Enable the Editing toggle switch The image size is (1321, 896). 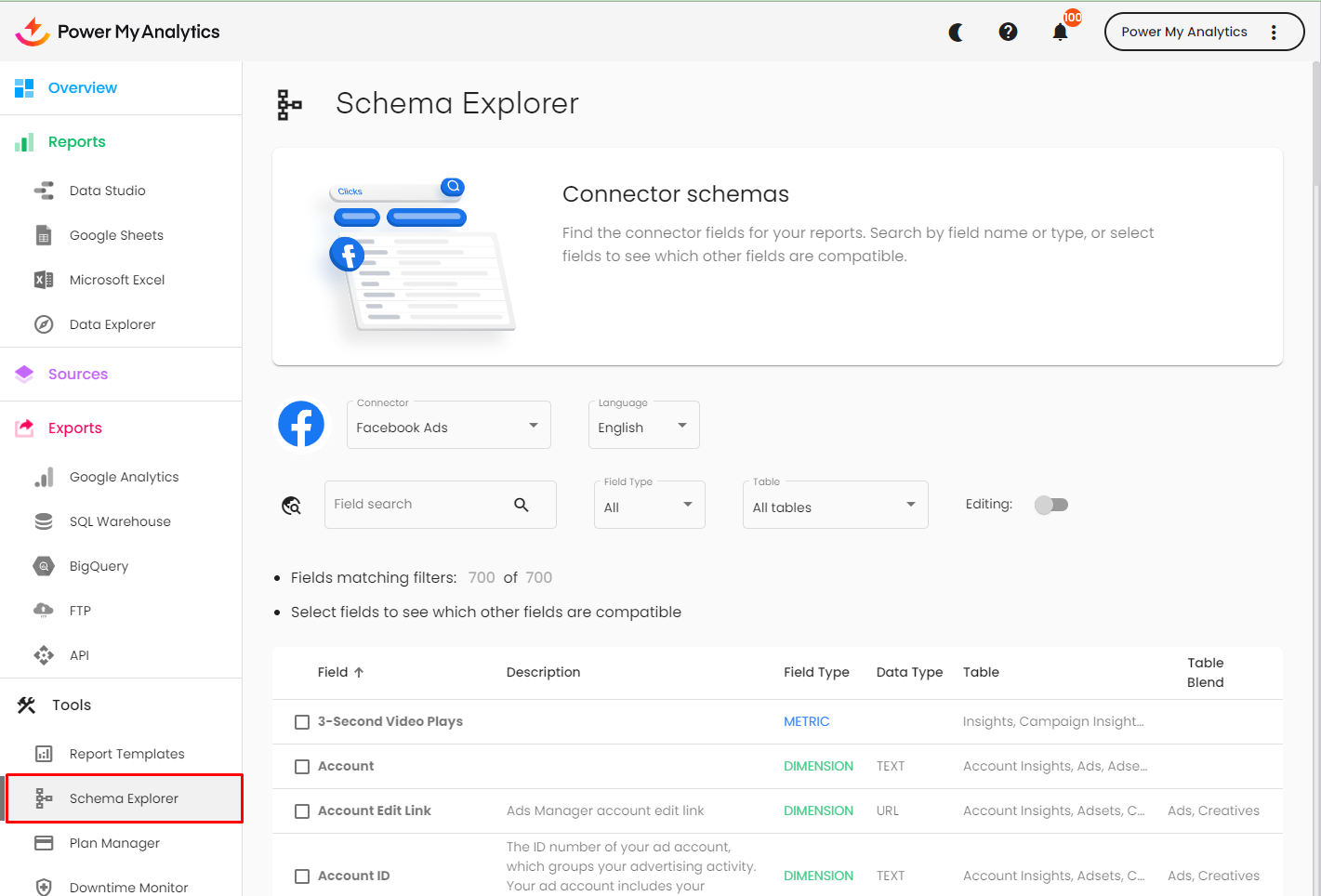coord(1051,505)
